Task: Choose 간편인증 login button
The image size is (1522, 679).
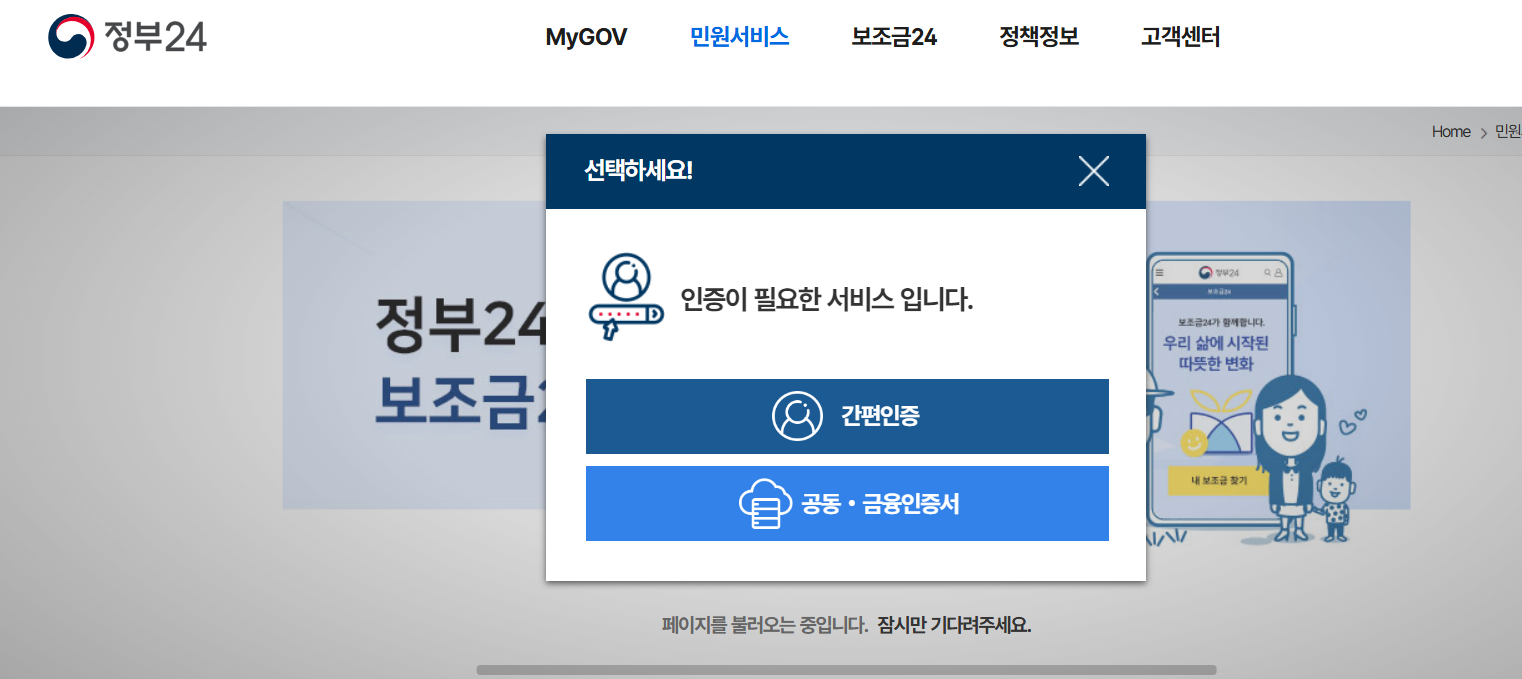Action: click(x=847, y=416)
